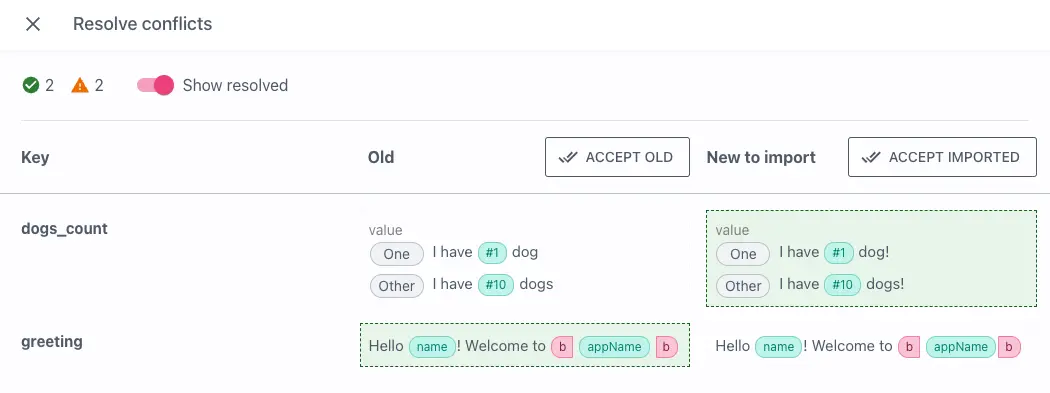Viewport: 1050px width, 393px height.
Task: Select old greeting translation box
Action: 524,345
